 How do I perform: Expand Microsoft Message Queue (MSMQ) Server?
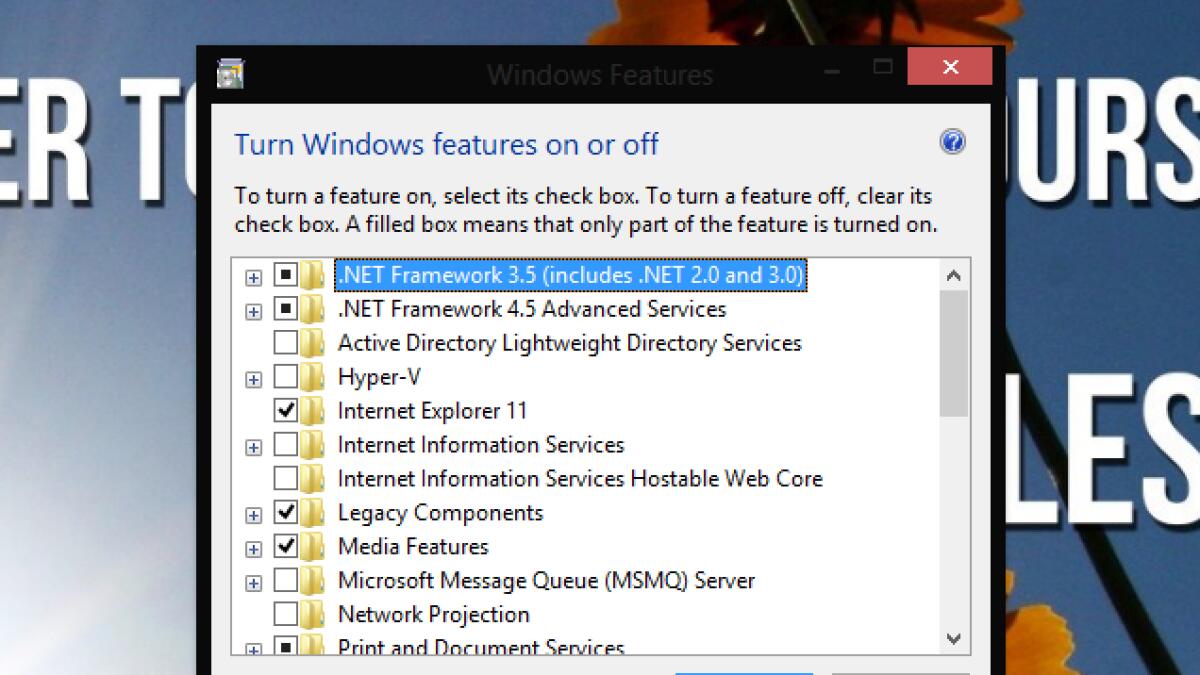coord(253,581)
